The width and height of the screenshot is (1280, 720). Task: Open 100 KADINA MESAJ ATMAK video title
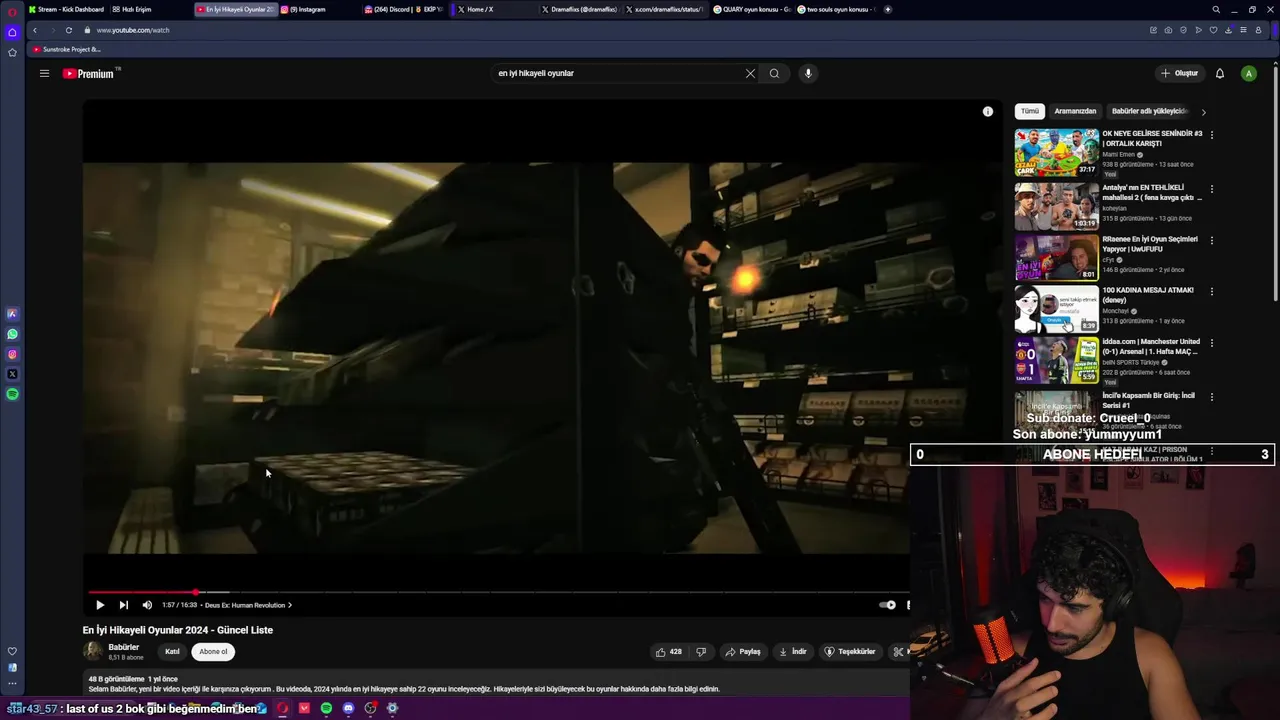click(x=1148, y=295)
